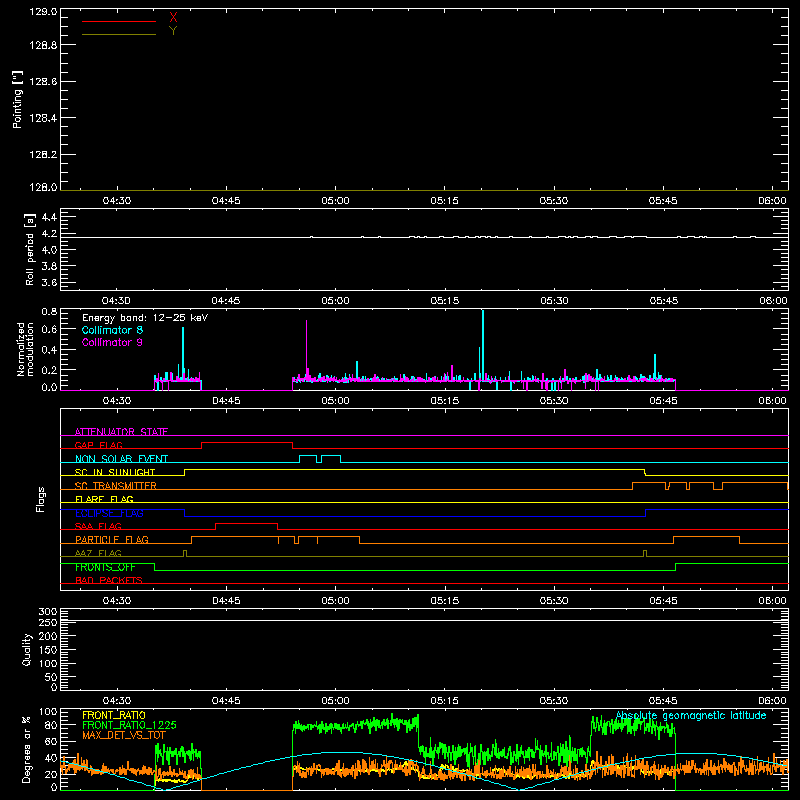Click the NON_SOLAR_EVENT flag label
This screenshot has height=800, width=800.
121,459
